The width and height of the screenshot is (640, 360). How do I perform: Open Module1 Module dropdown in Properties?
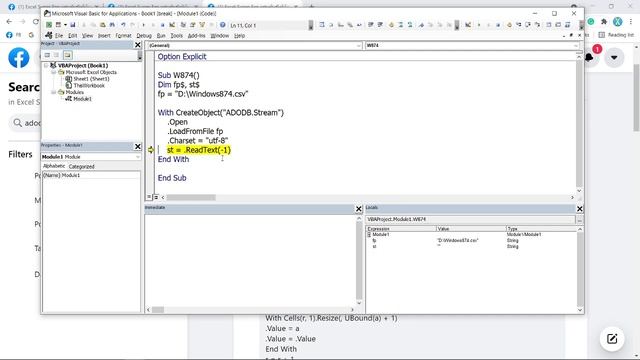(x=138, y=157)
